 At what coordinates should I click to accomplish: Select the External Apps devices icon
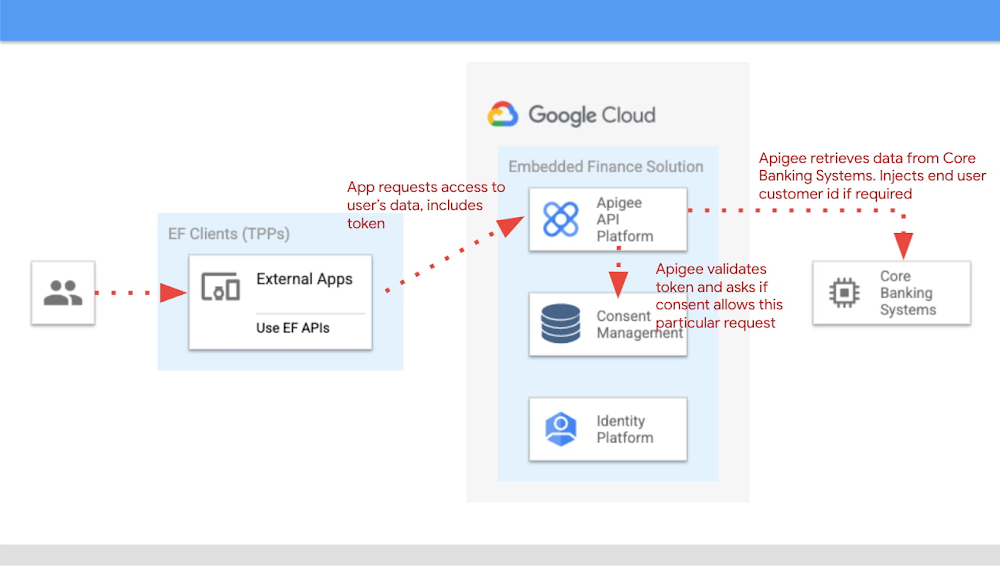tap(220, 287)
